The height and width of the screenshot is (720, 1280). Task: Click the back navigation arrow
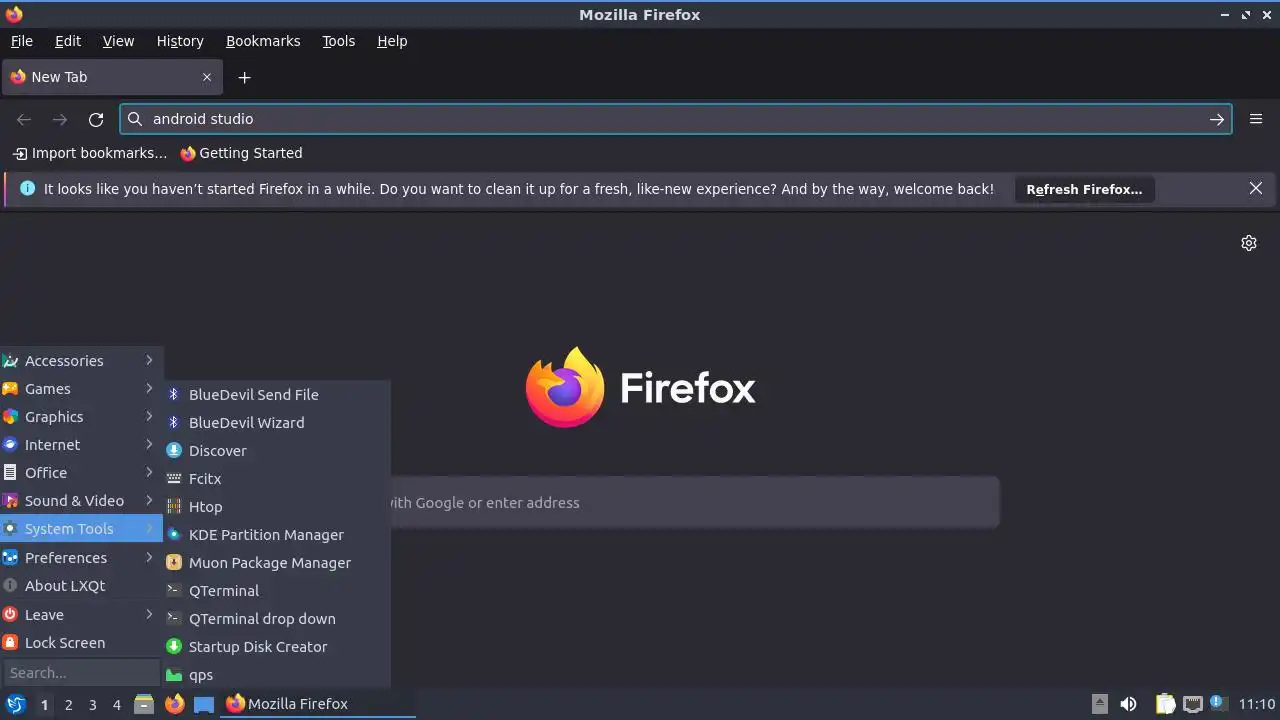tap(24, 119)
